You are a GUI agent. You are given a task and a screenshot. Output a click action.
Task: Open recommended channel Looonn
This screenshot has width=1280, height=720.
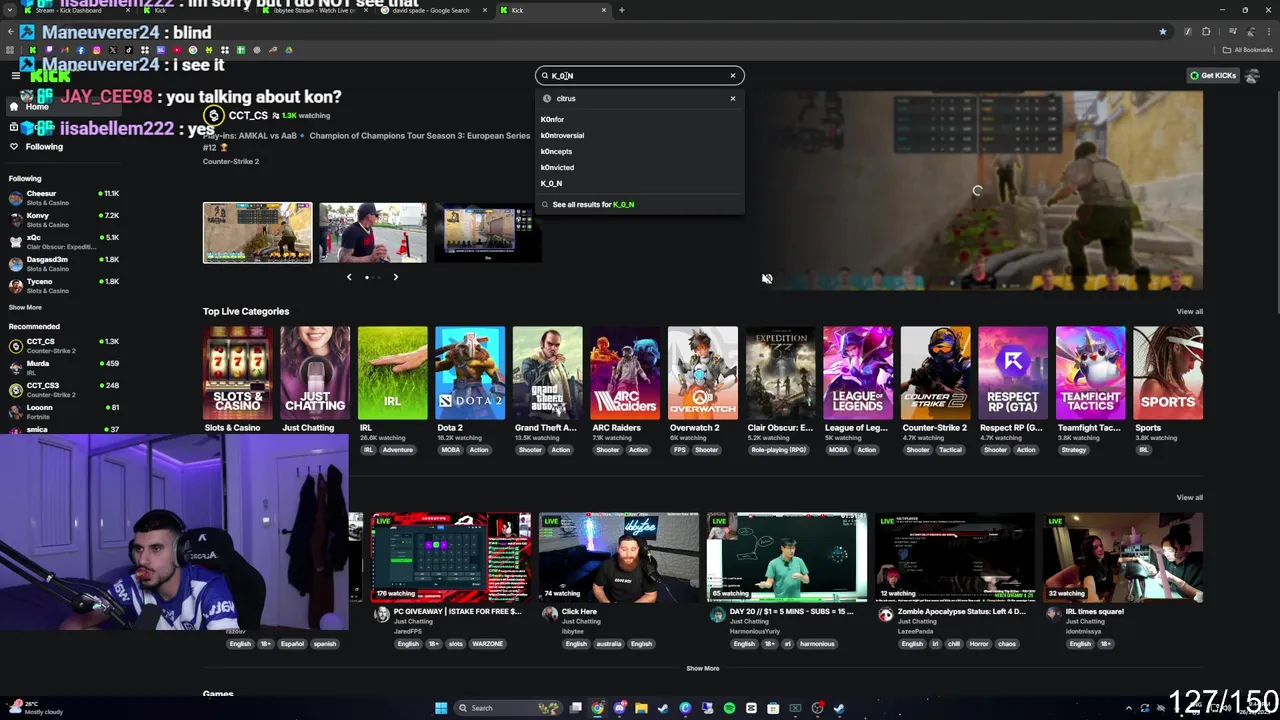tap(62, 411)
